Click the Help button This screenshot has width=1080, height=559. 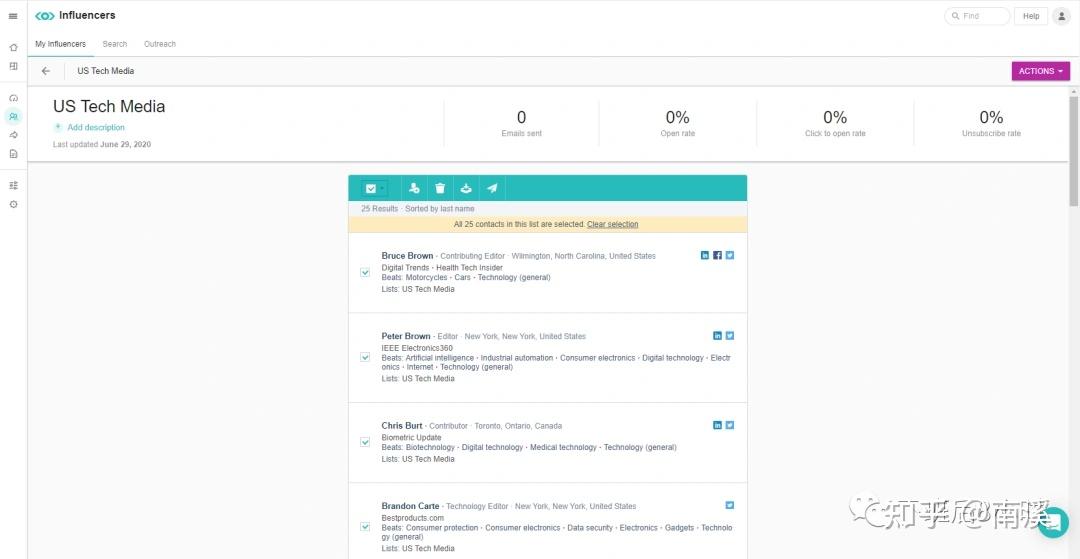(x=1031, y=16)
